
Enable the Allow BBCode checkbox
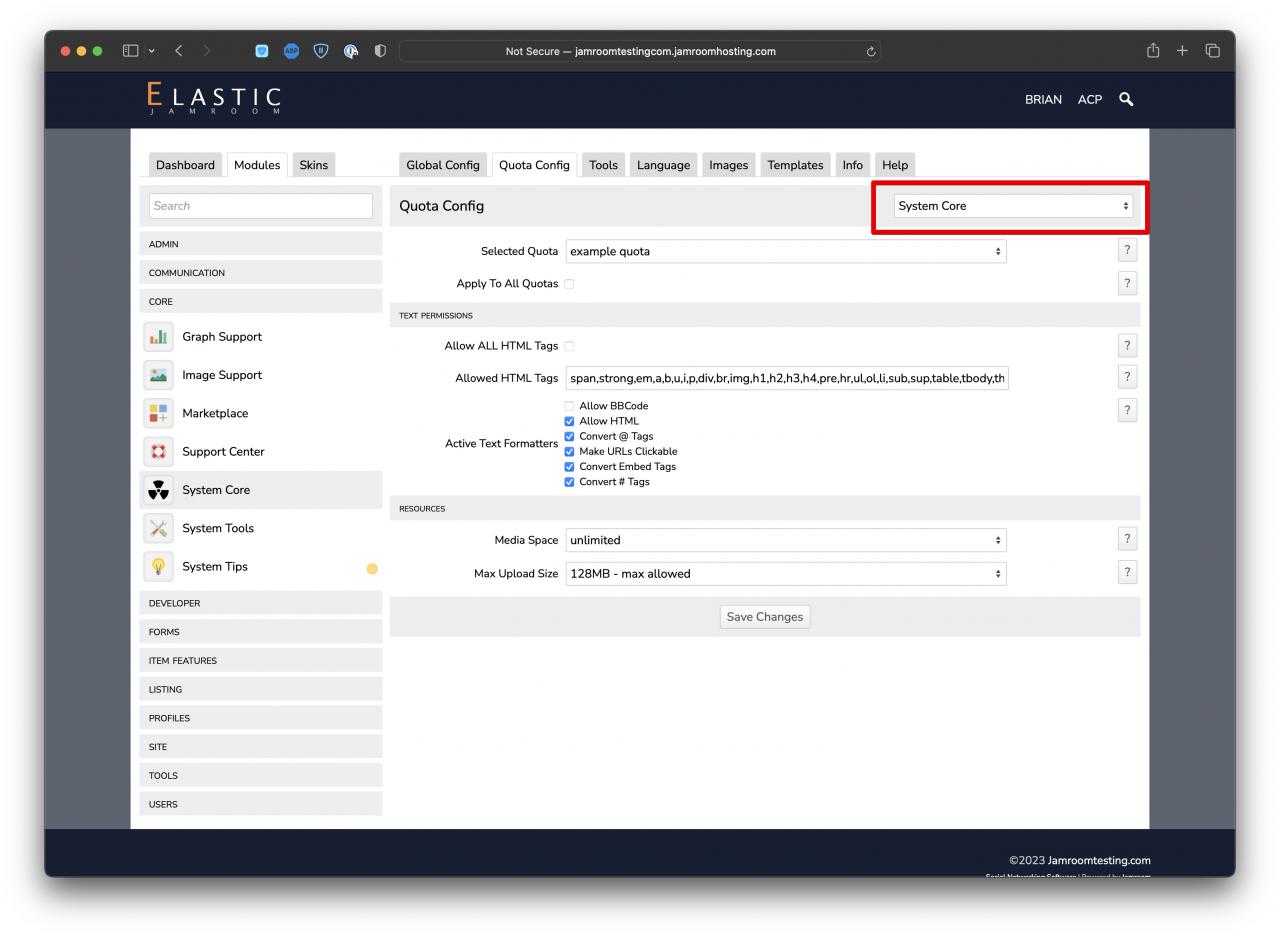point(569,406)
